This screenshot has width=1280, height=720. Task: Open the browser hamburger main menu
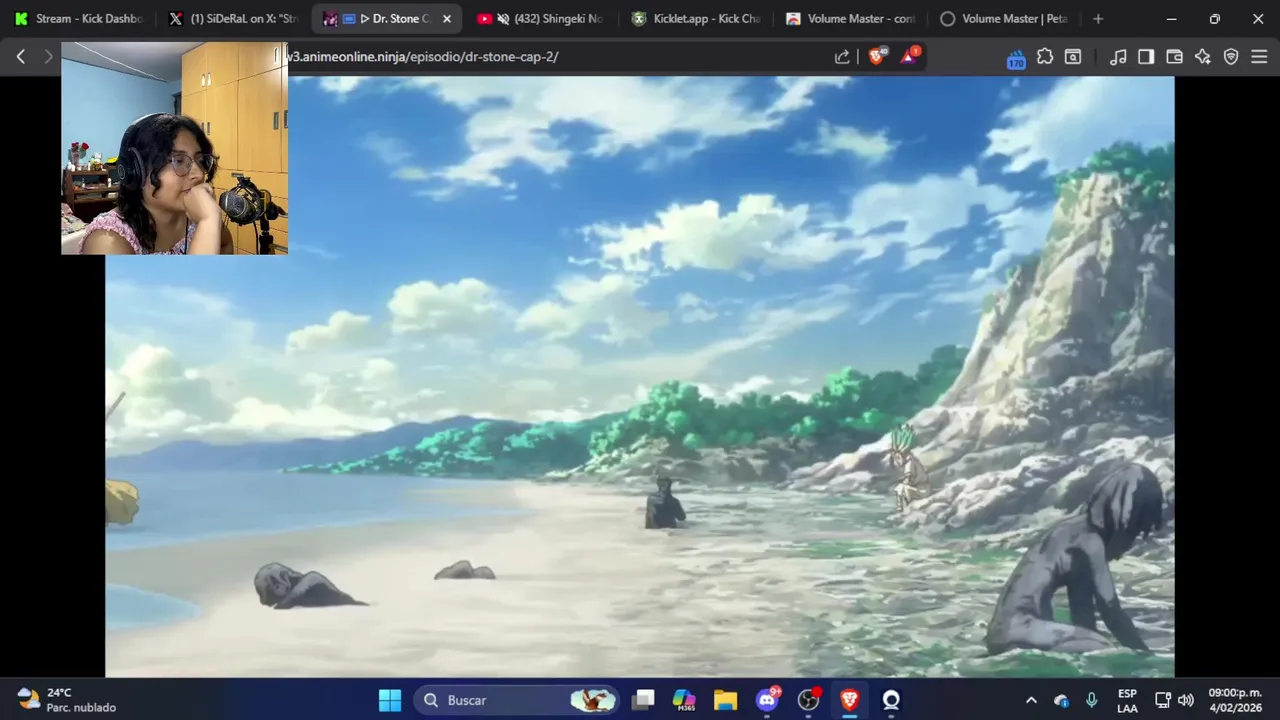click(1259, 57)
